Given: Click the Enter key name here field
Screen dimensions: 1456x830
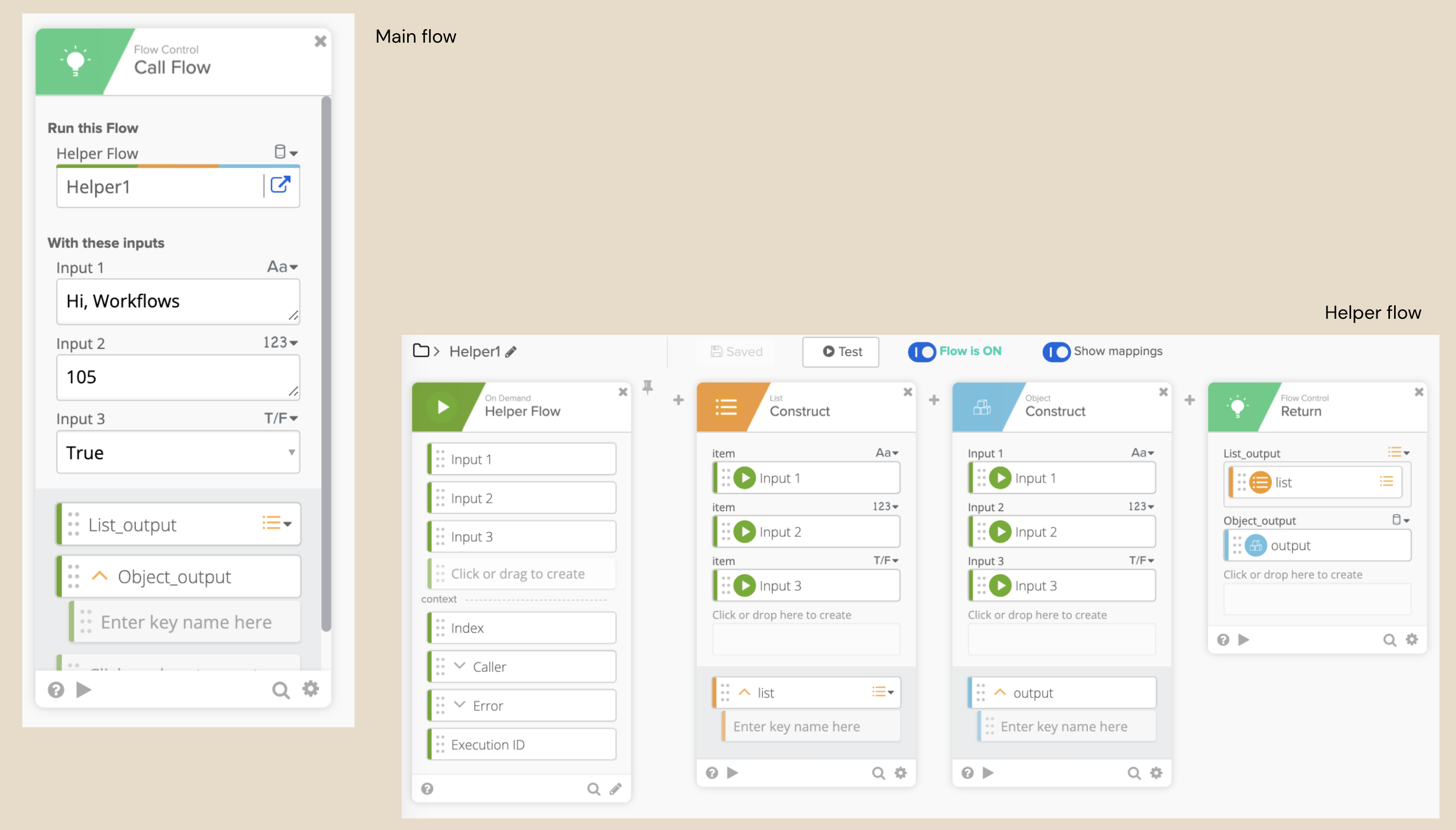Looking at the screenshot, I should tap(186, 621).
